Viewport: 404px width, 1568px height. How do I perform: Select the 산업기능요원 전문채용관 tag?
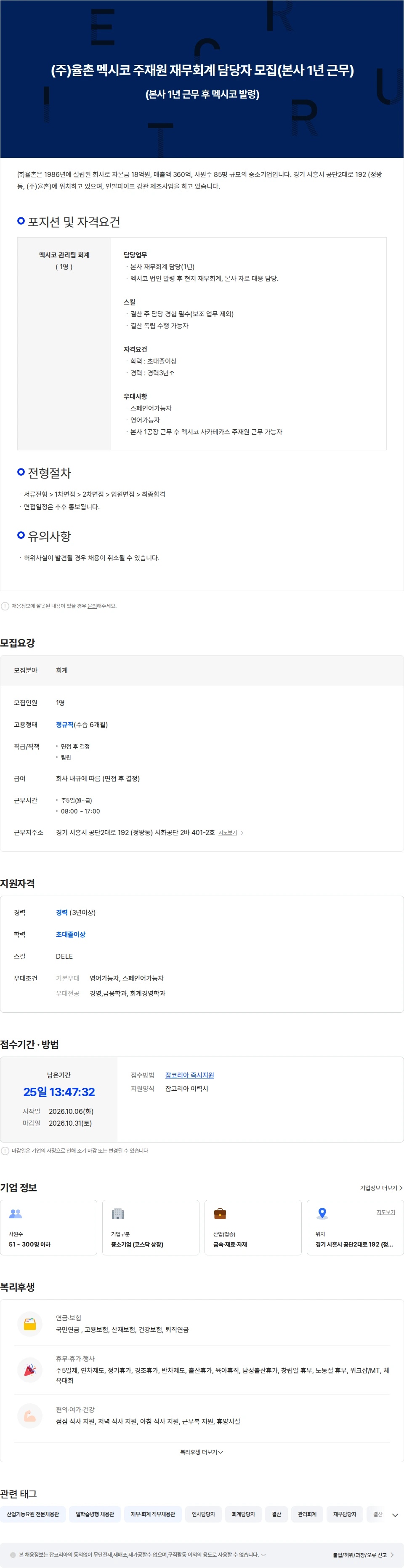[33, 1514]
